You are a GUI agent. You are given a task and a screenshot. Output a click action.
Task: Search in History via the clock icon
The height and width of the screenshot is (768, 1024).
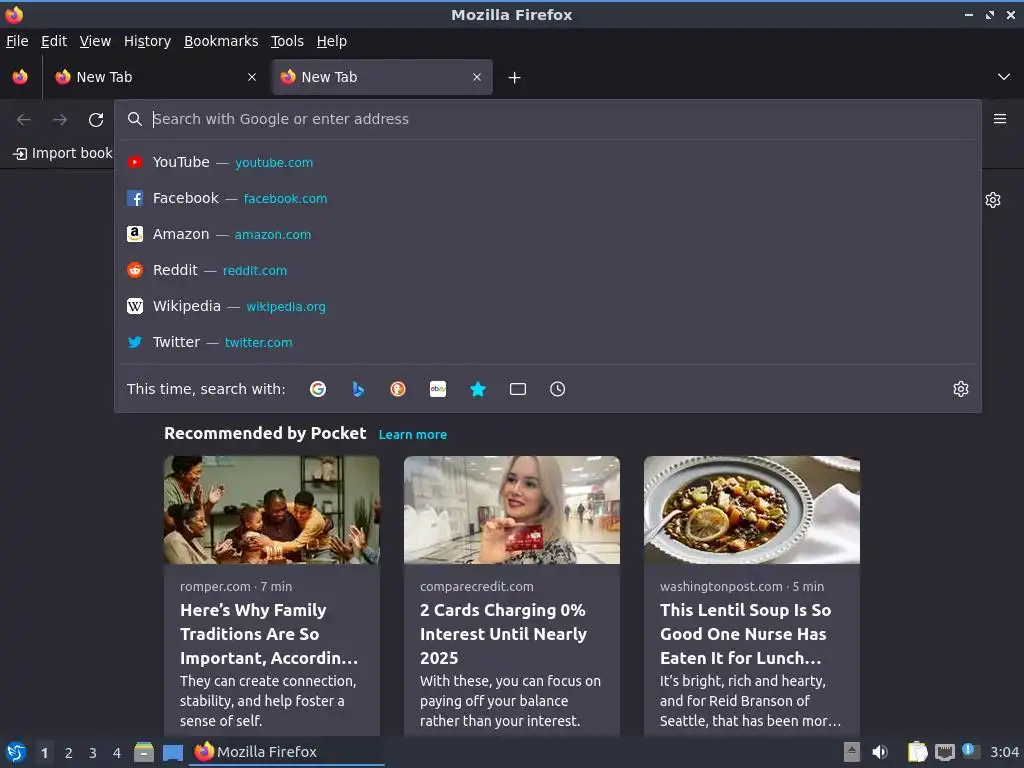(558, 389)
